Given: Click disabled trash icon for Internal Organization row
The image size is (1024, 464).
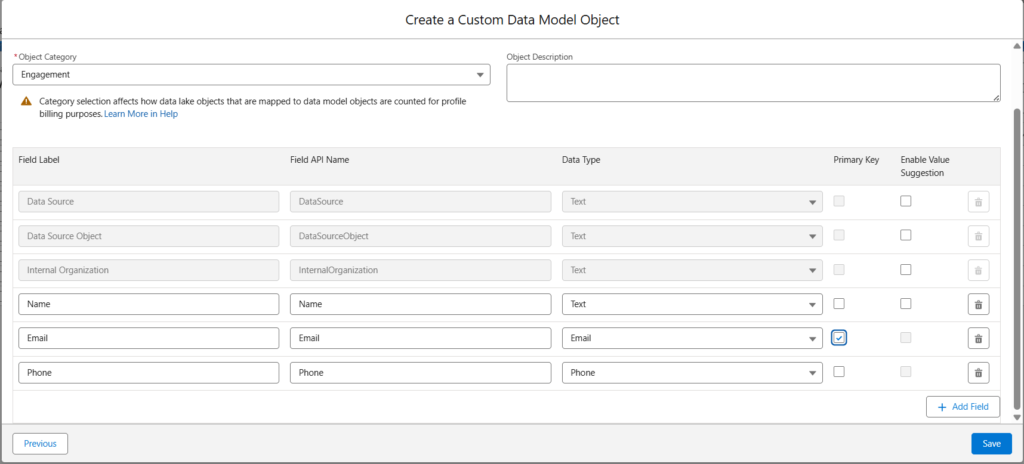Looking at the screenshot, I should 978,270.
